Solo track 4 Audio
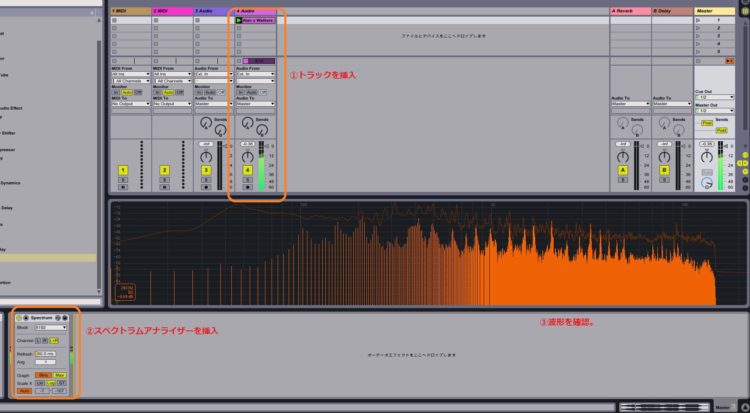This screenshot has width=750, height=413. 247,180
